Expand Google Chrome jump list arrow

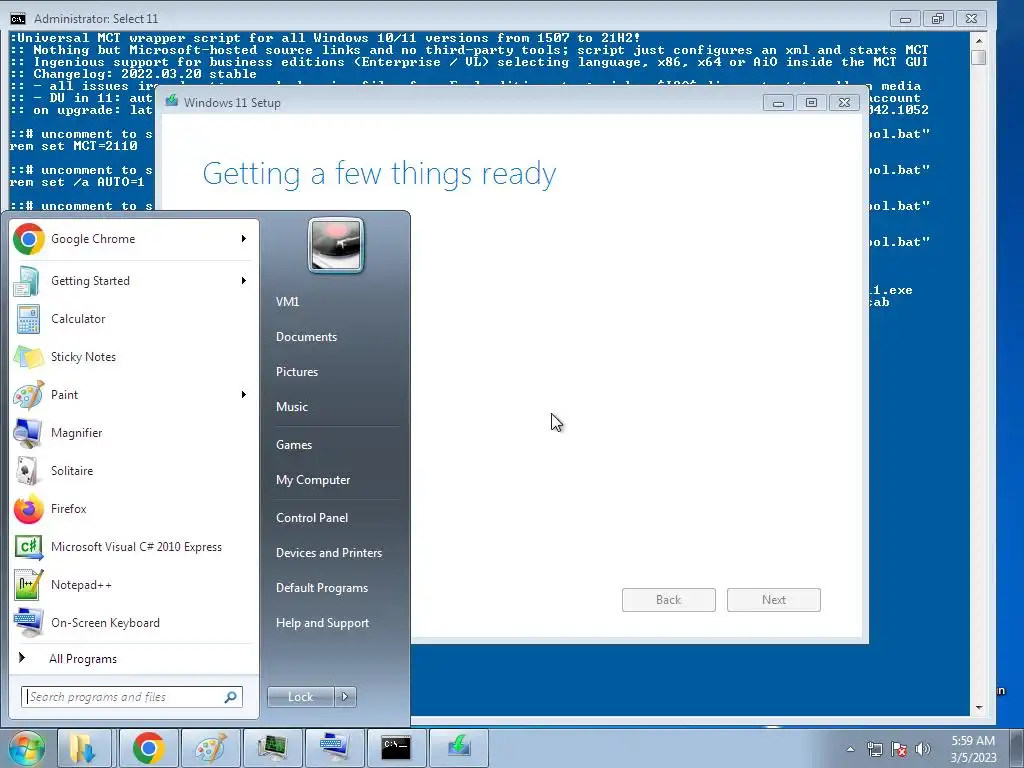pos(244,239)
